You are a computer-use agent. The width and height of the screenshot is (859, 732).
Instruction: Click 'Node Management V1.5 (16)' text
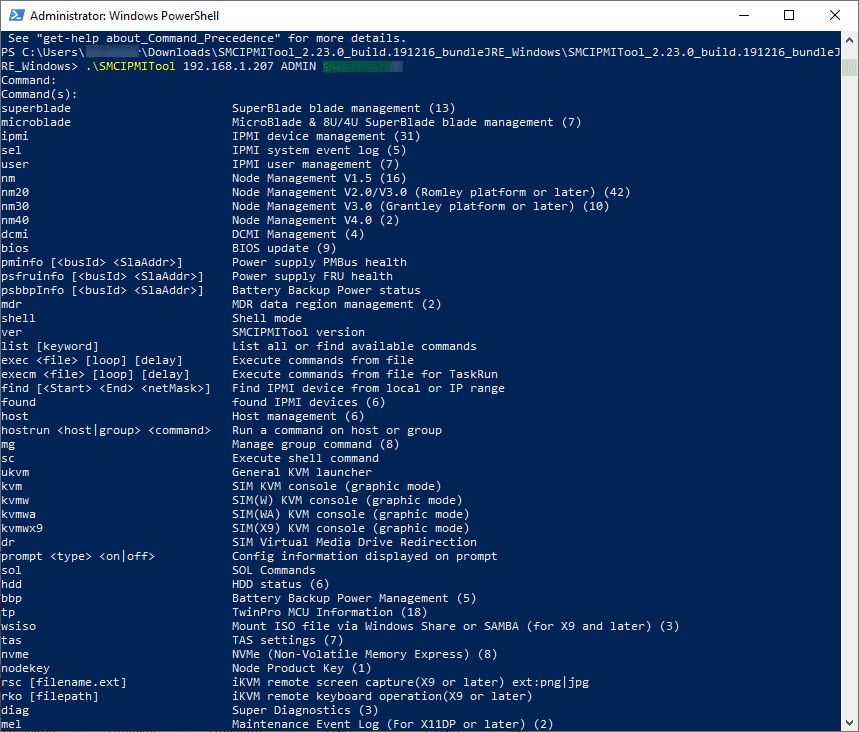point(319,178)
